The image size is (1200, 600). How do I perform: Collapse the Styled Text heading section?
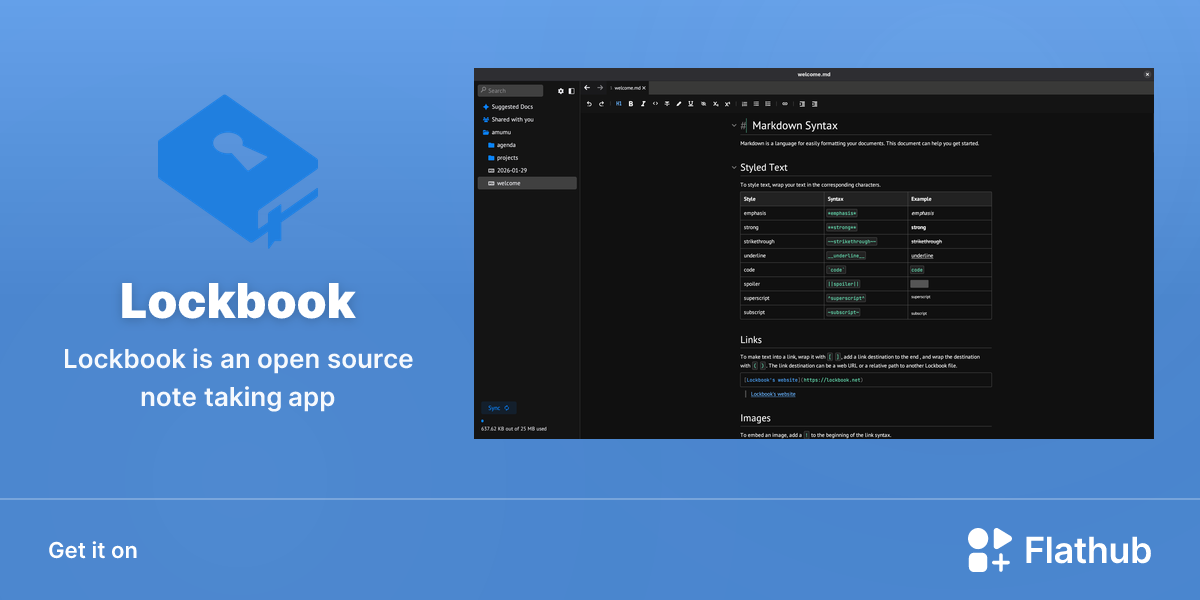coord(732,168)
